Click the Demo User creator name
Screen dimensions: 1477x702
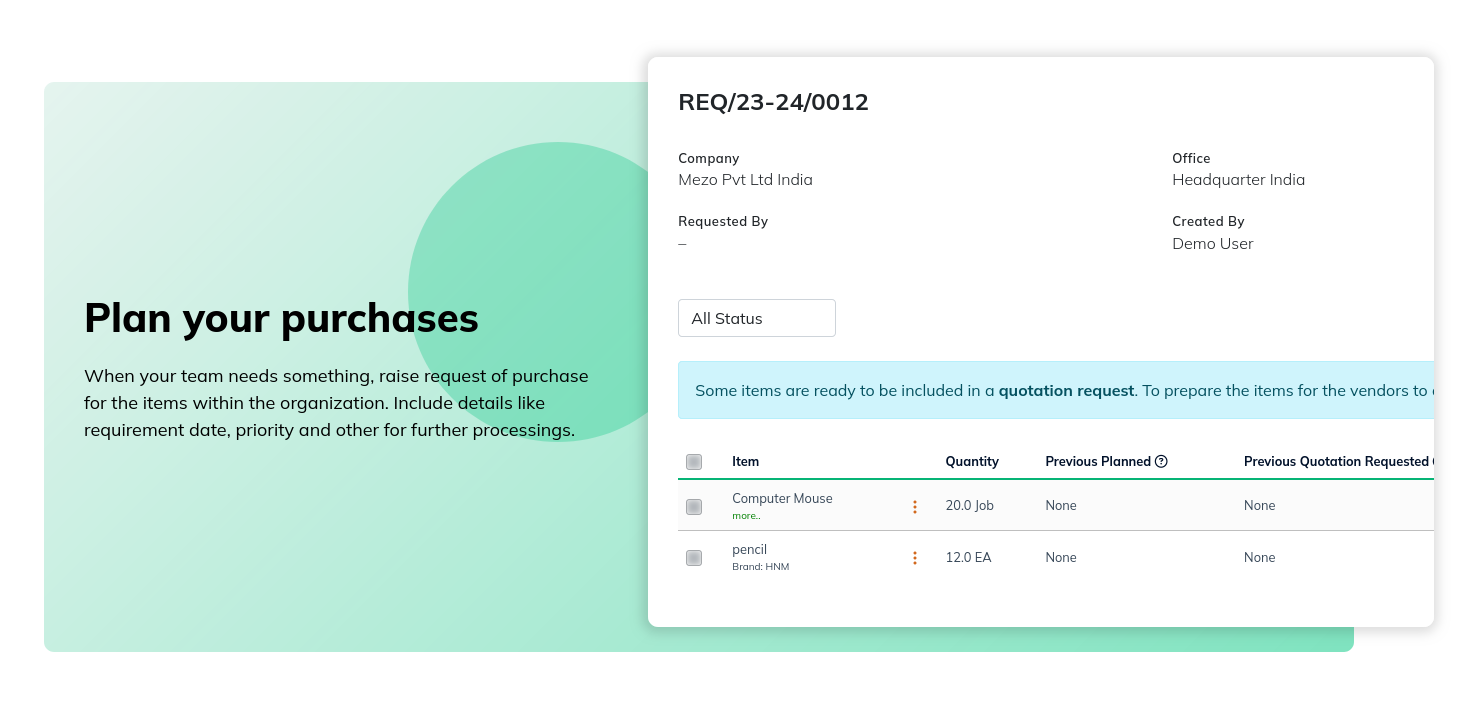click(x=1212, y=244)
